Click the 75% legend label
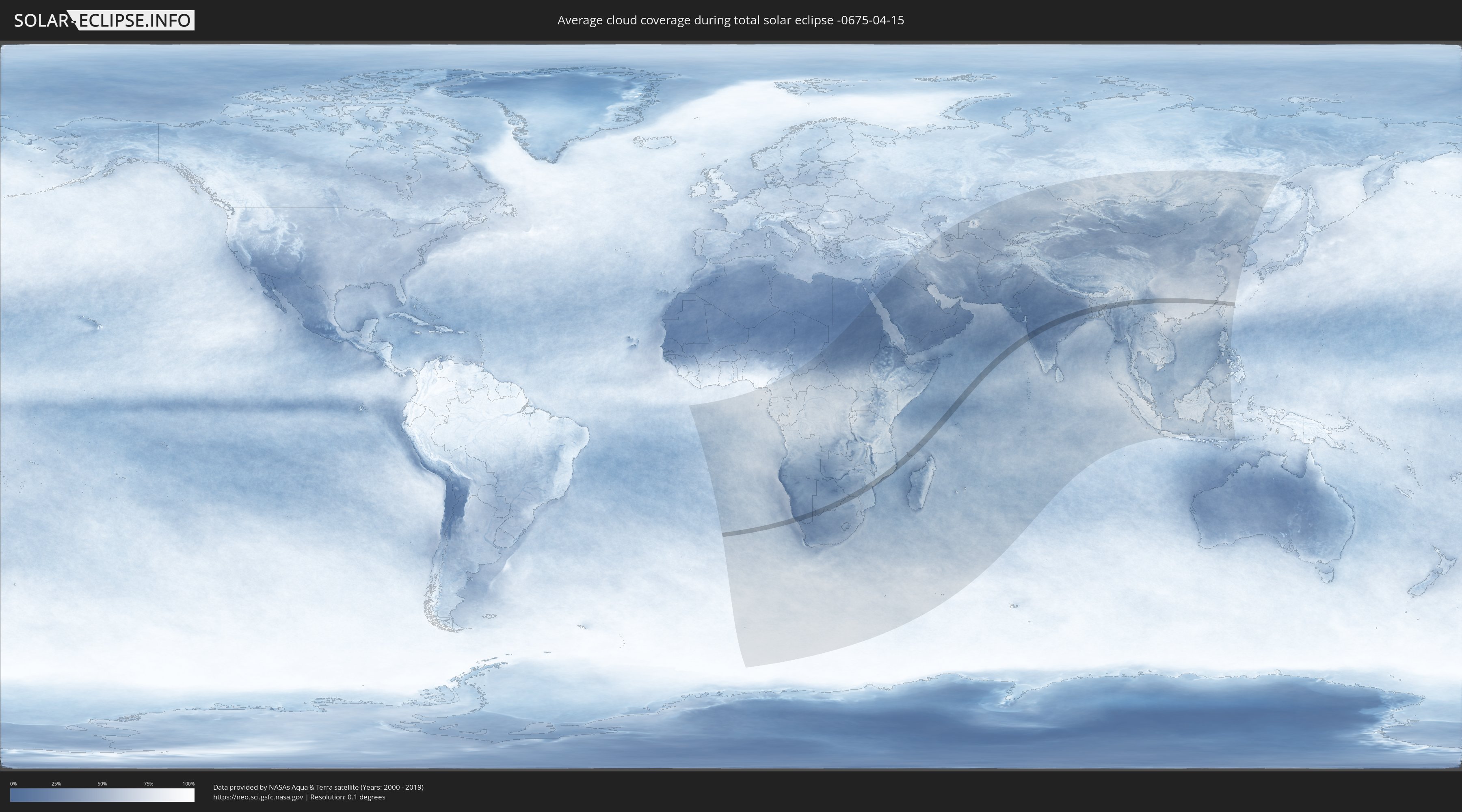Screen dimensions: 1462x812 (x=148, y=784)
